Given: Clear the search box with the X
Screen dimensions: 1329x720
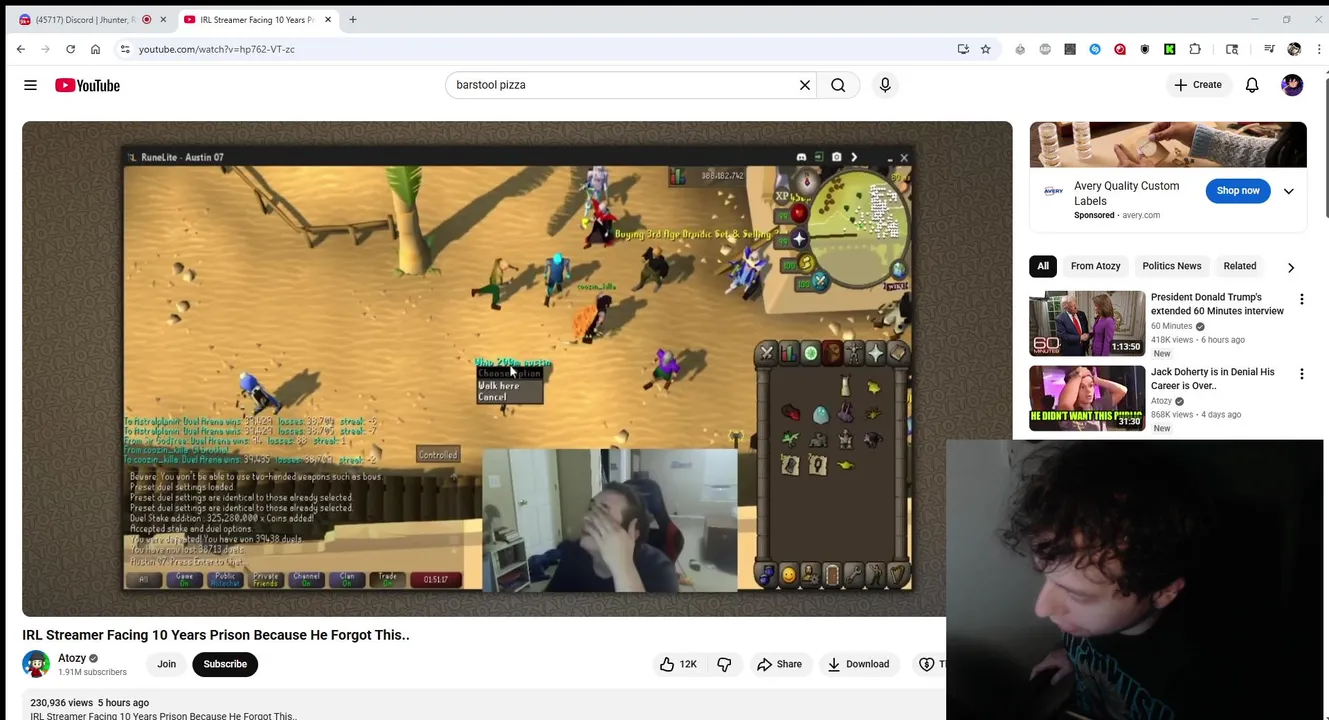Looking at the screenshot, I should click(805, 85).
